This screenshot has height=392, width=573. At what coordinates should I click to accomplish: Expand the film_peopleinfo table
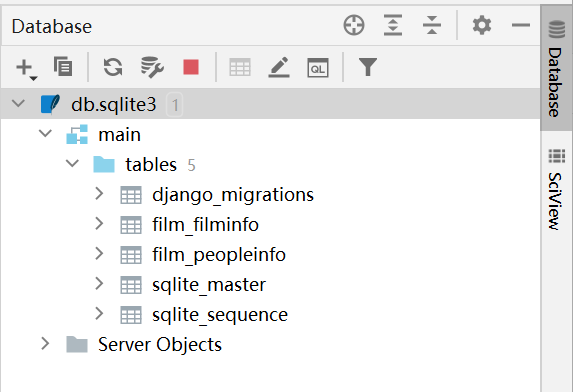tap(99, 254)
